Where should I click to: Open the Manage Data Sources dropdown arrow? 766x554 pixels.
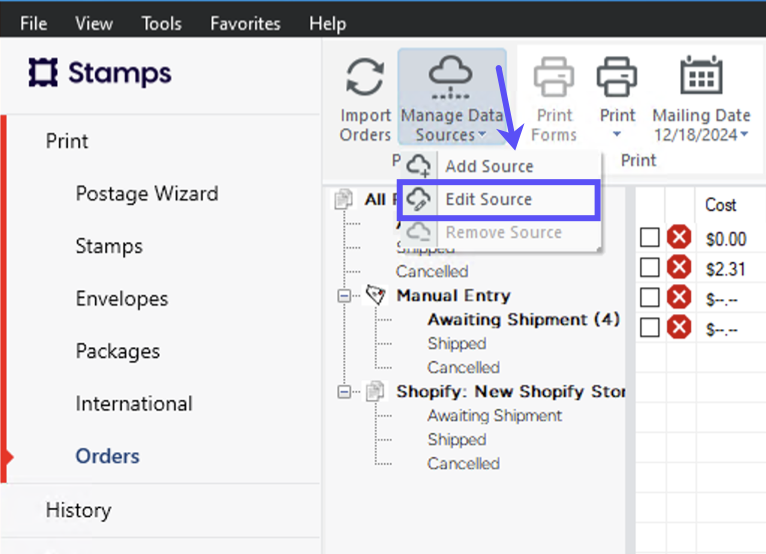[x=482, y=134]
